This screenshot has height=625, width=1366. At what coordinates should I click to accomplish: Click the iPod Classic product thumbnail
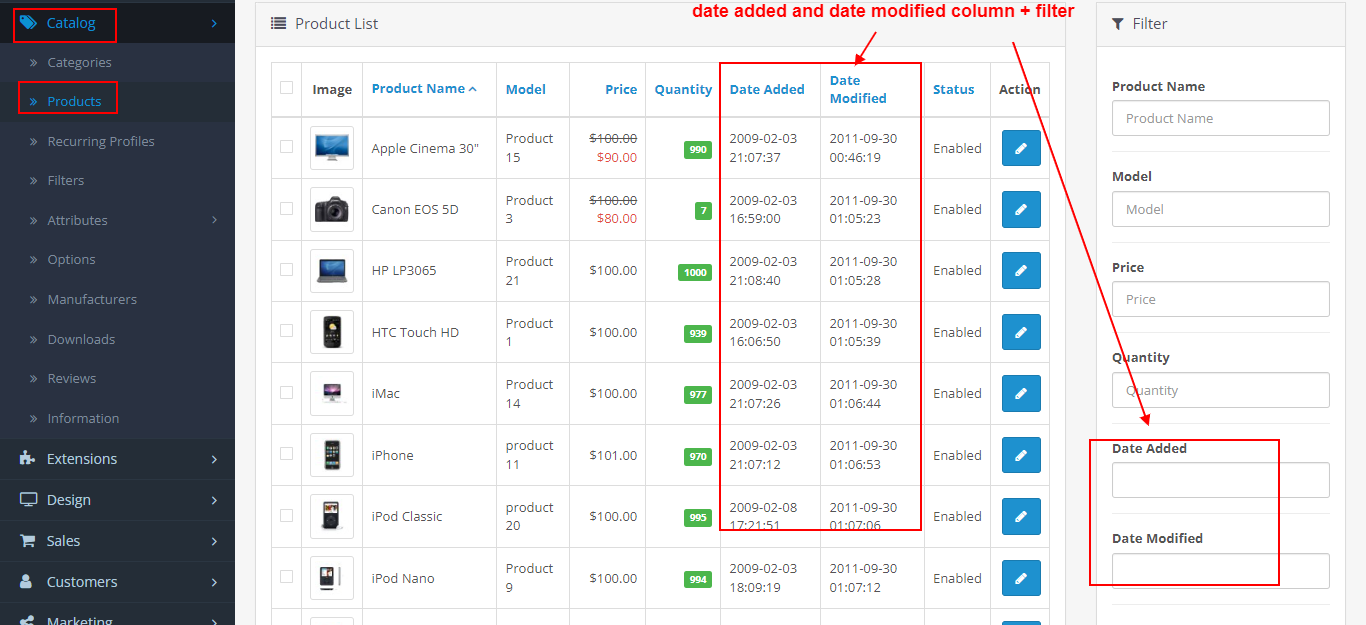pyautogui.click(x=331, y=516)
